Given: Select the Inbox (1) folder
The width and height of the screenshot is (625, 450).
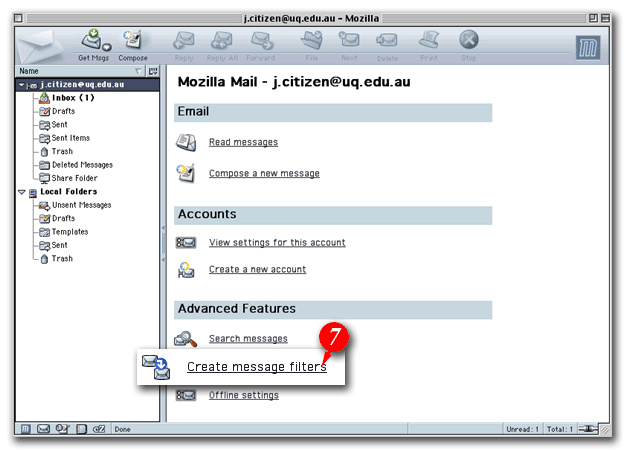Looking at the screenshot, I should click(x=73, y=98).
